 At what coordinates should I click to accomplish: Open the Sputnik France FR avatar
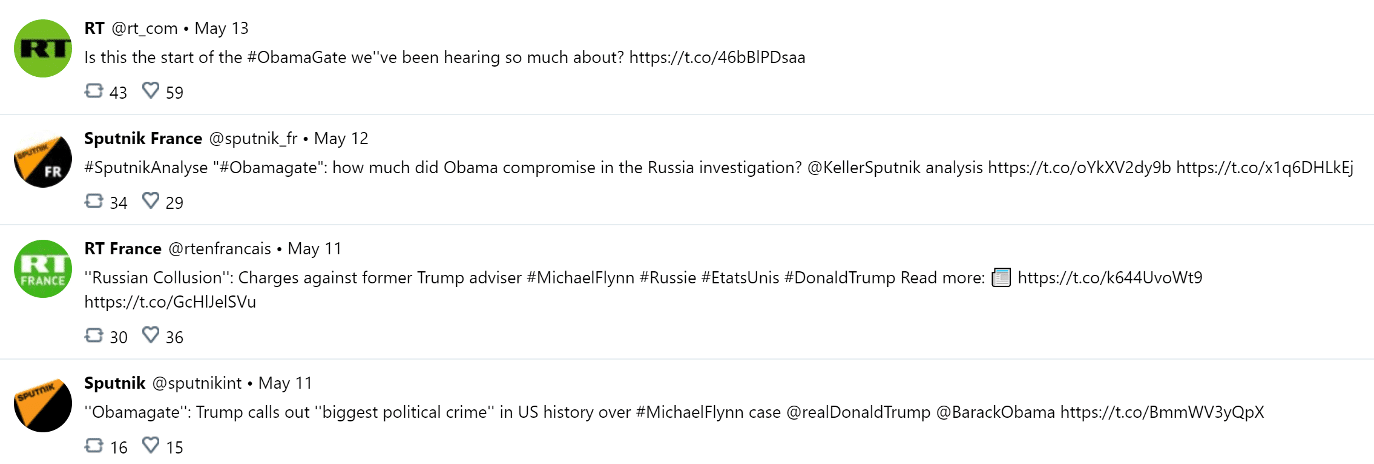tap(43, 157)
